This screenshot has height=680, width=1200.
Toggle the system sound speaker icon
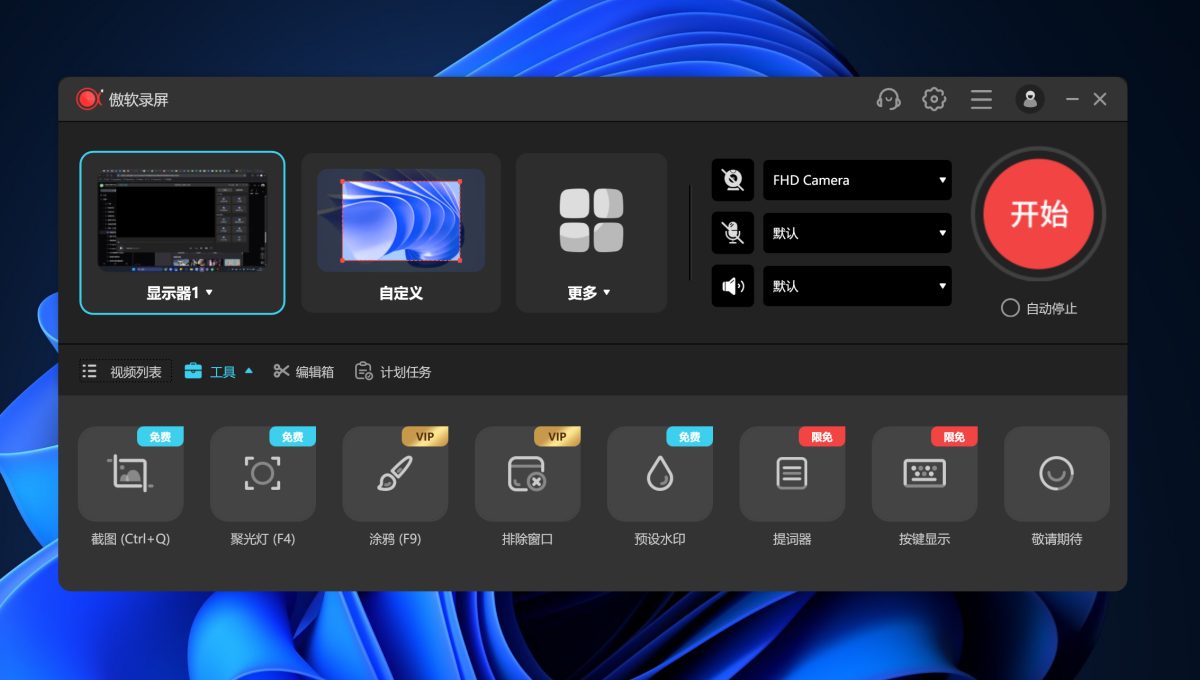733,286
